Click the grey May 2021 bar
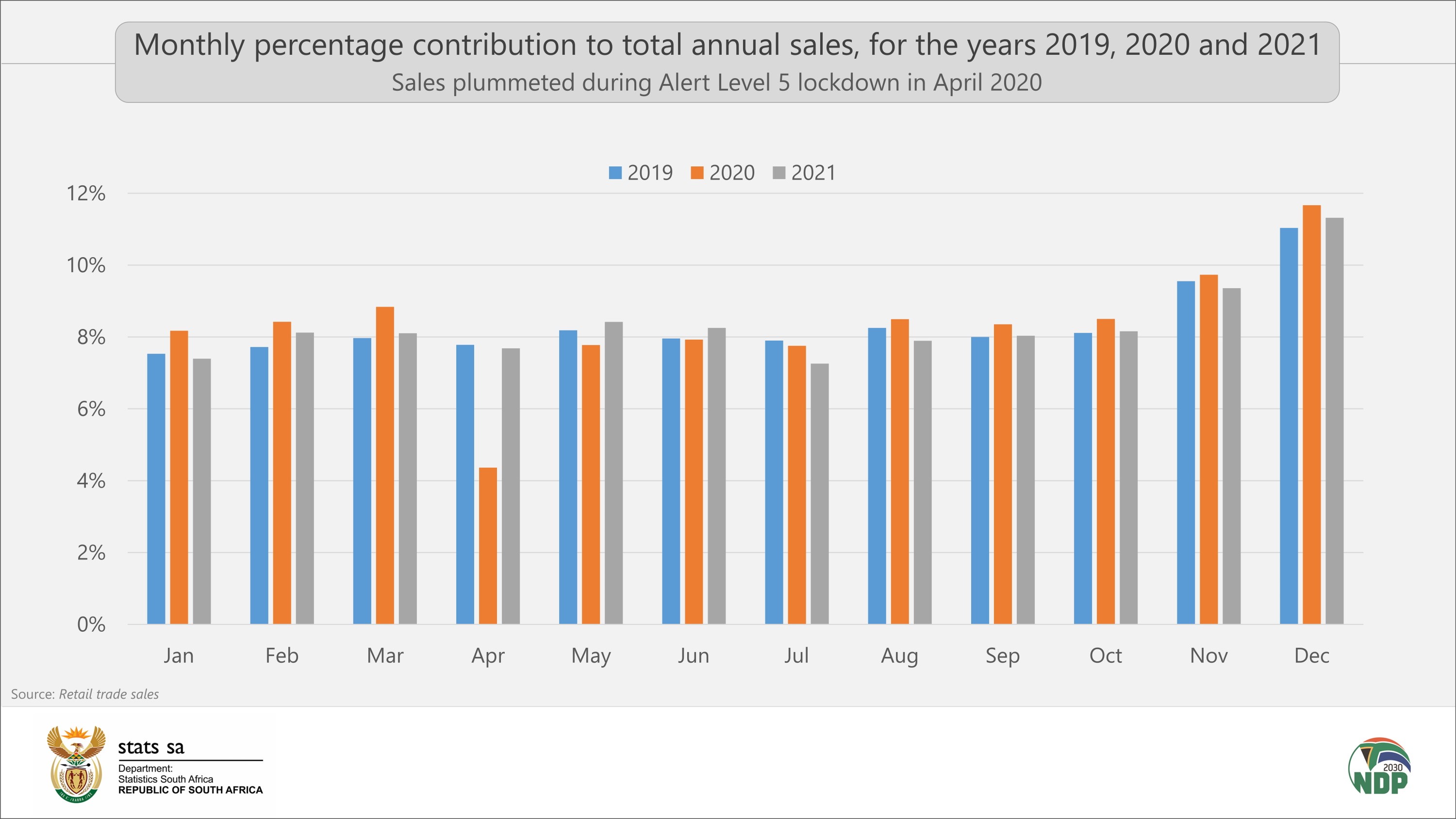 [613, 473]
